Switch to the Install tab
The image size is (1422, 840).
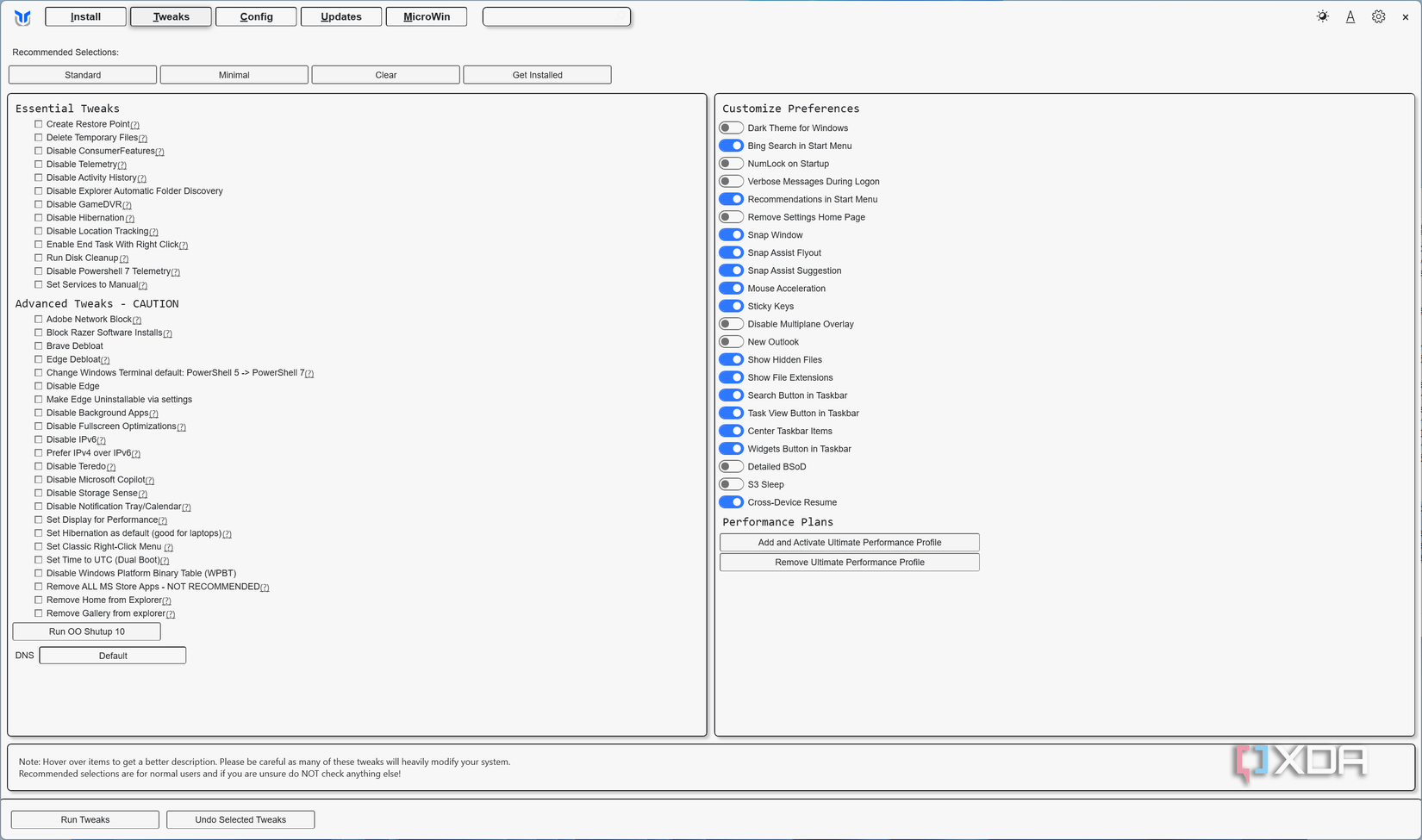coord(84,16)
